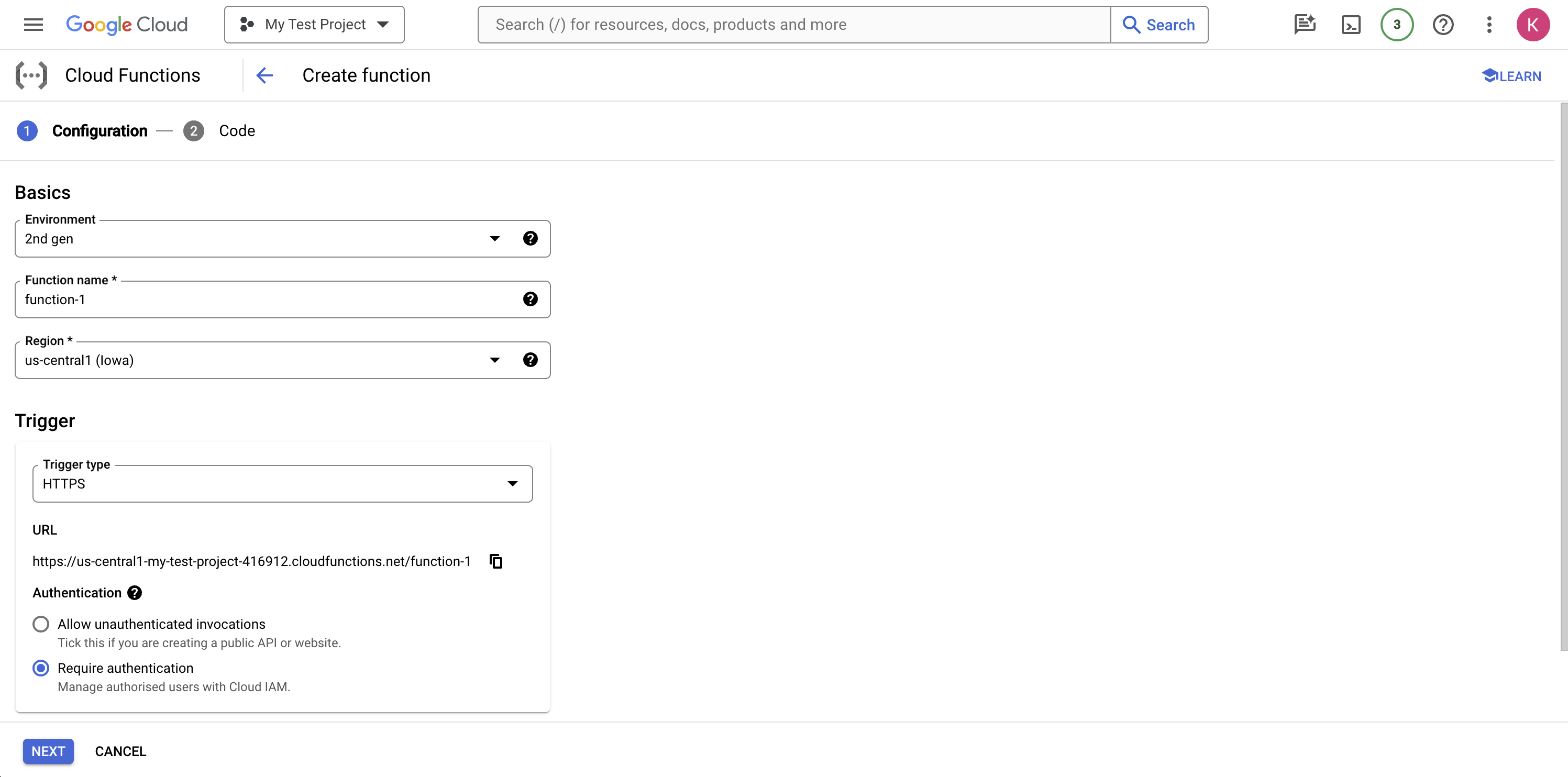Click the Configuration step tab
Screen dimensions: 1568x777
(x=100, y=130)
